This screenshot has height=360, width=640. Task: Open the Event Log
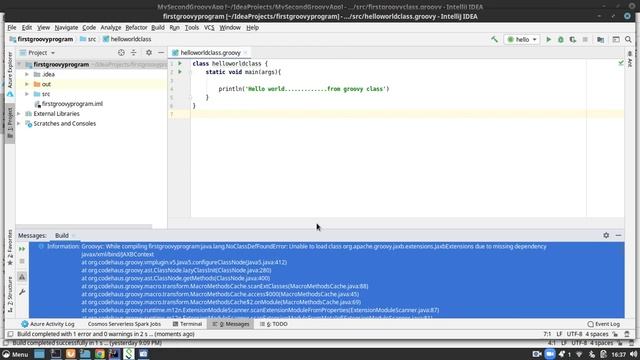click(604, 324)
